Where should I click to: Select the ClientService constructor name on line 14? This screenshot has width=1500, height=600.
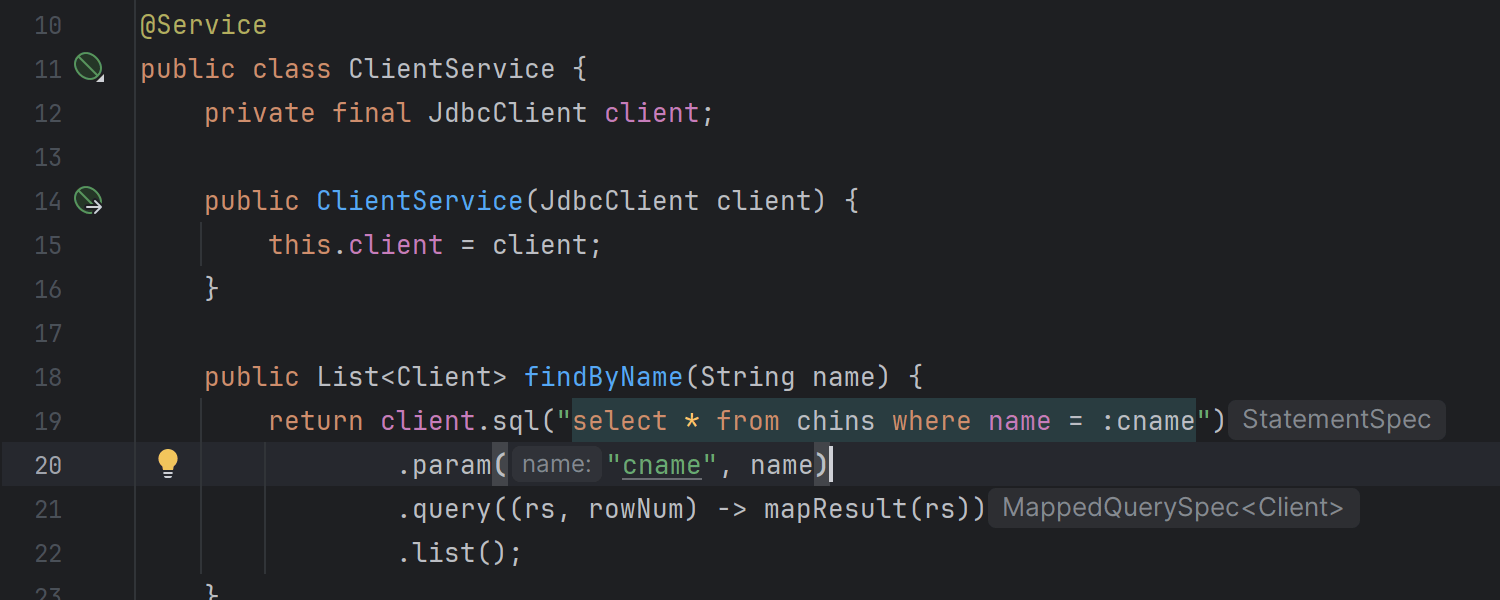(419, 200)
